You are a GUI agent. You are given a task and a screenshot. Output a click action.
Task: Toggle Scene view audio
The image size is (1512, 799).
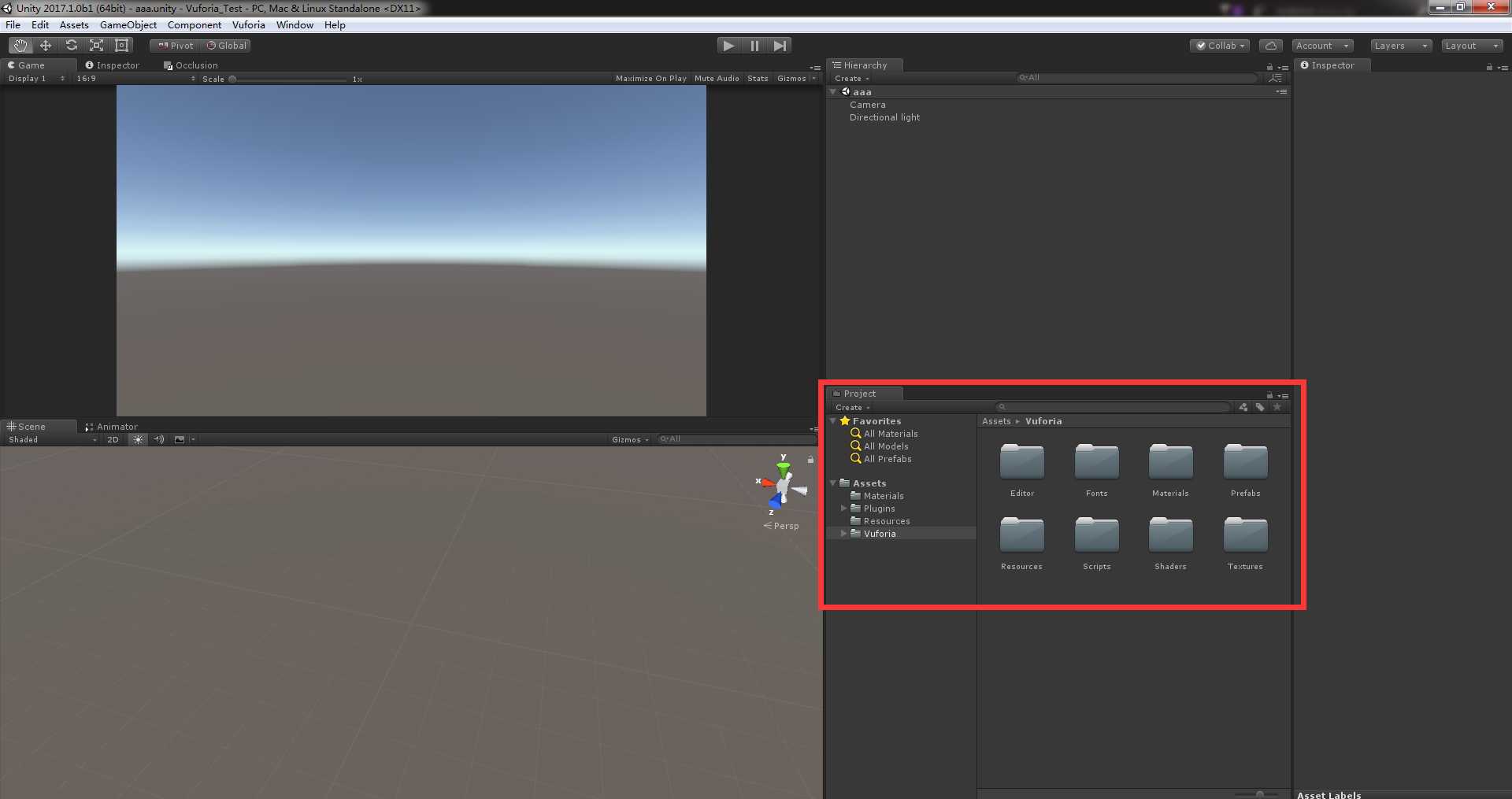(159, 440)
